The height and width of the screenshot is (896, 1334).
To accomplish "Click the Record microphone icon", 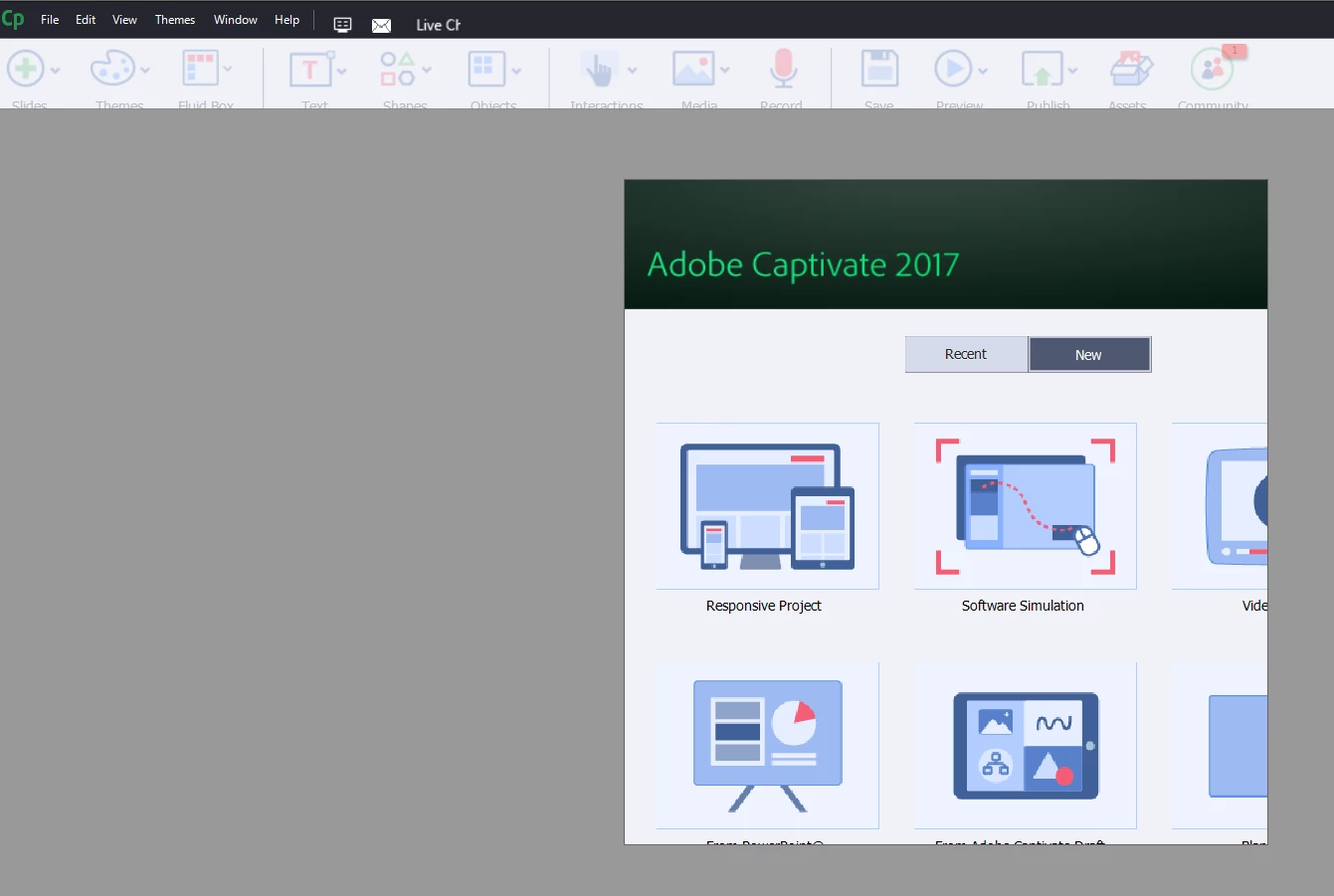I will (783, 70).
